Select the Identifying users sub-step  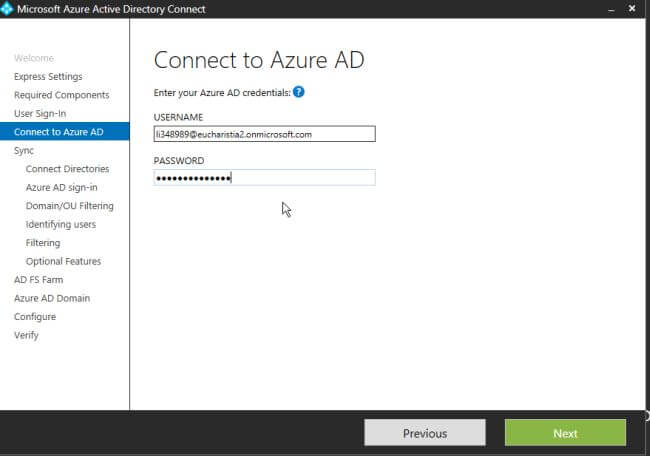[61, 224]
